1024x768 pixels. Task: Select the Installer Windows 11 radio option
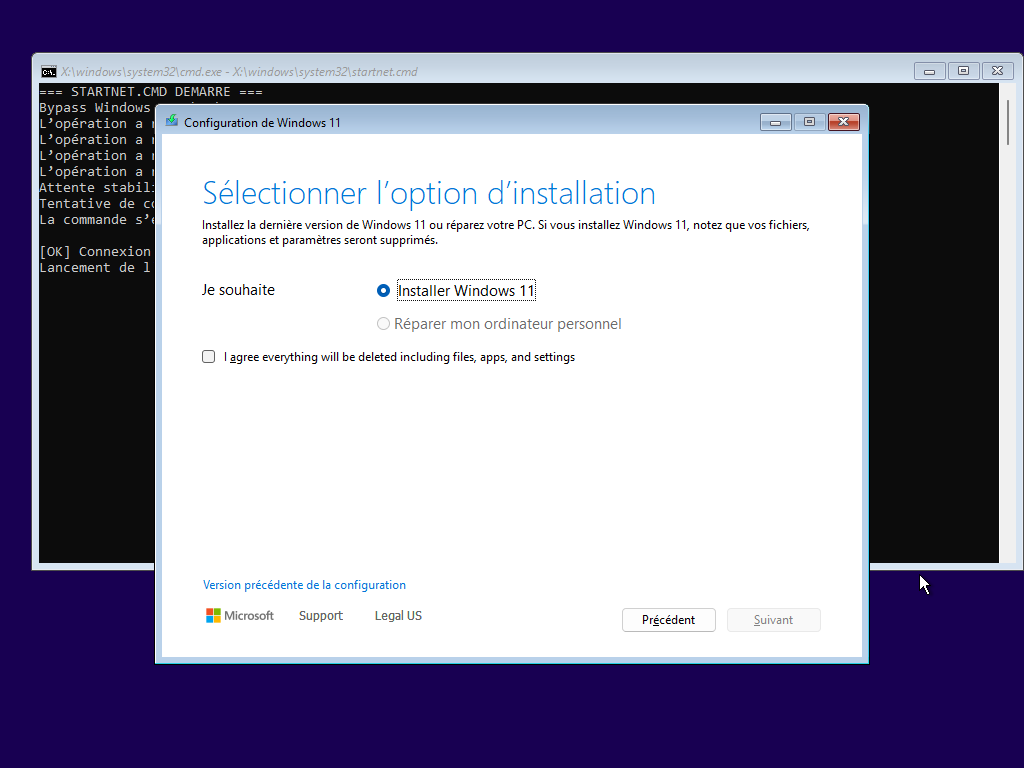(x=383, y=291)
